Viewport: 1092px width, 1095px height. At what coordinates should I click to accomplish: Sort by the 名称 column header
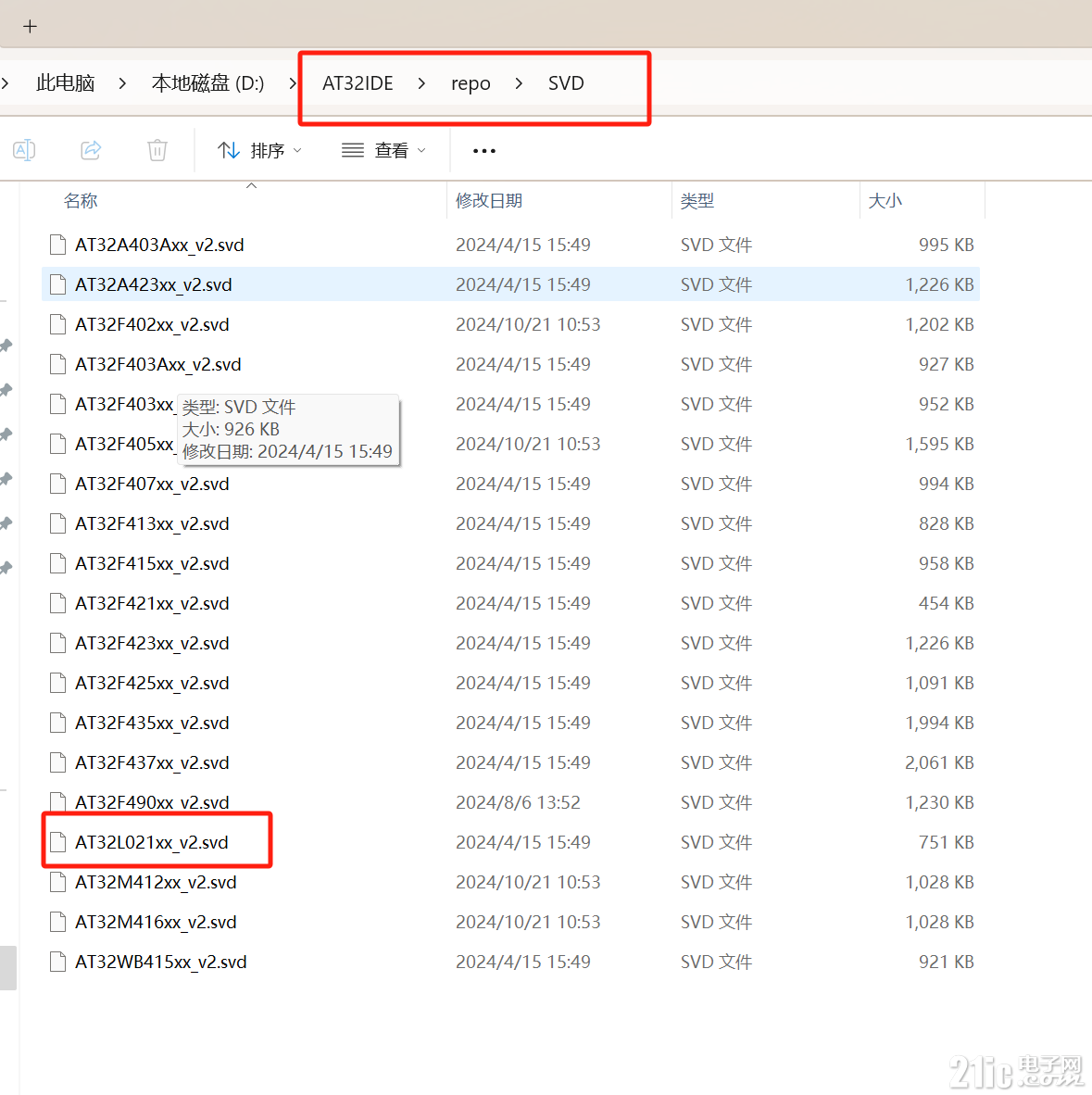[81, 201]
